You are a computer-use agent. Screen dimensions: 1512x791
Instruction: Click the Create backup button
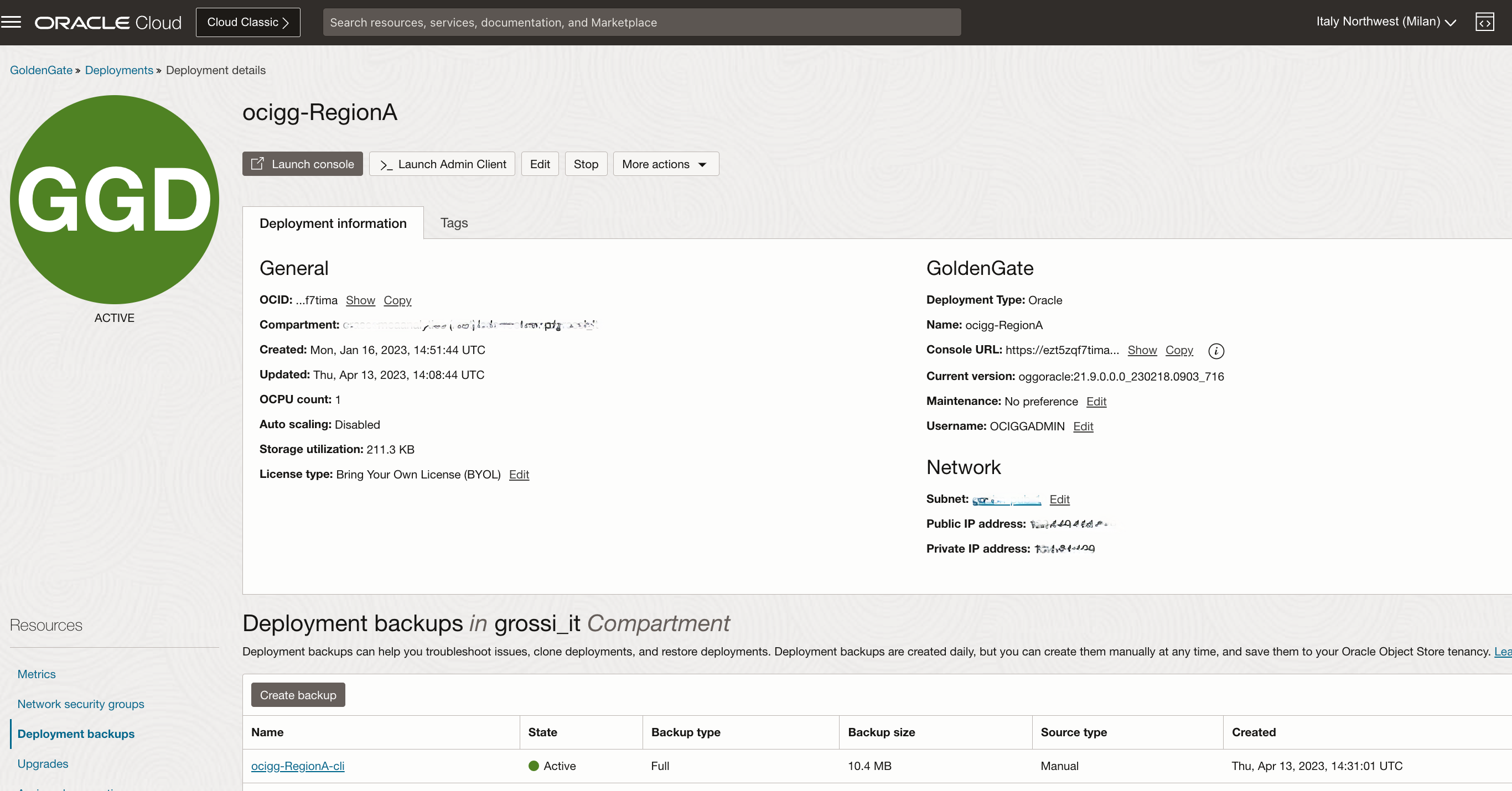(x=298, y=695)
